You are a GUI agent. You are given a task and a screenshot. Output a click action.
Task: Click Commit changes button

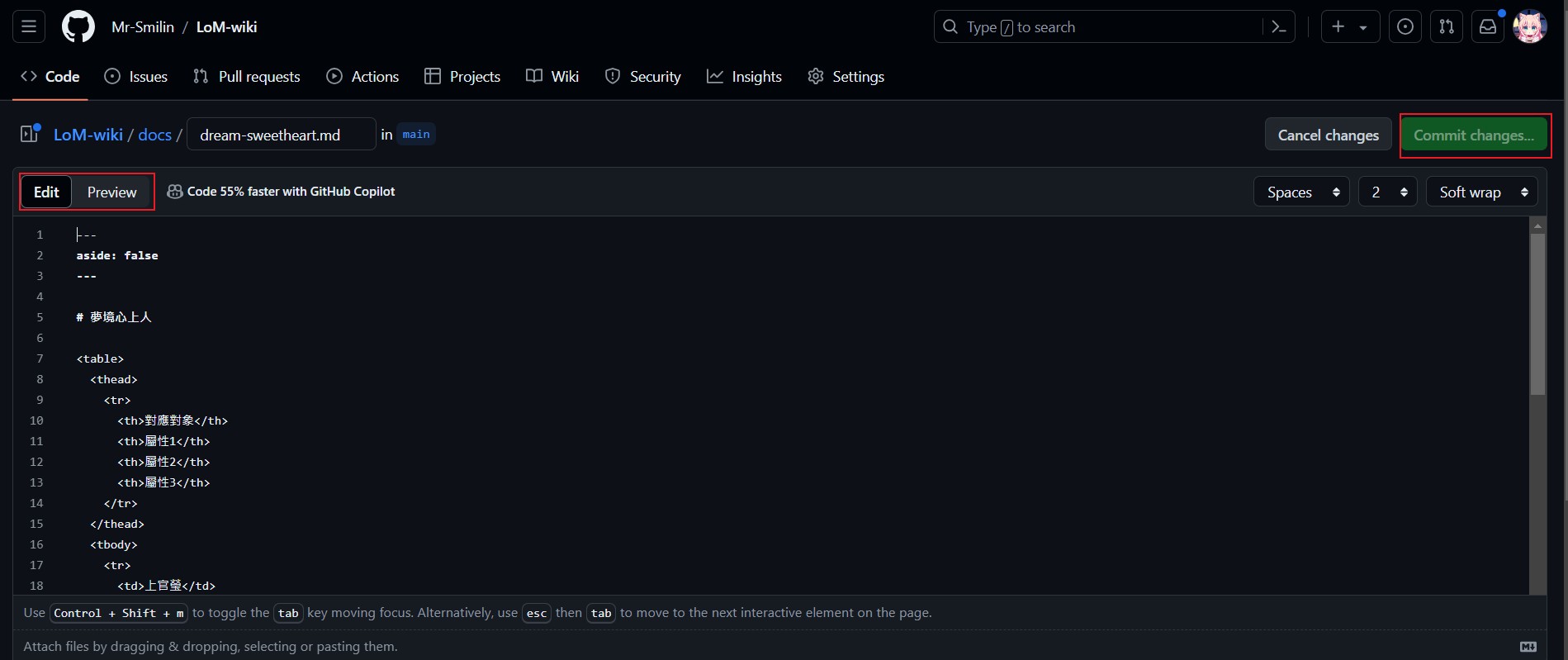click(x=1473, y=135)
